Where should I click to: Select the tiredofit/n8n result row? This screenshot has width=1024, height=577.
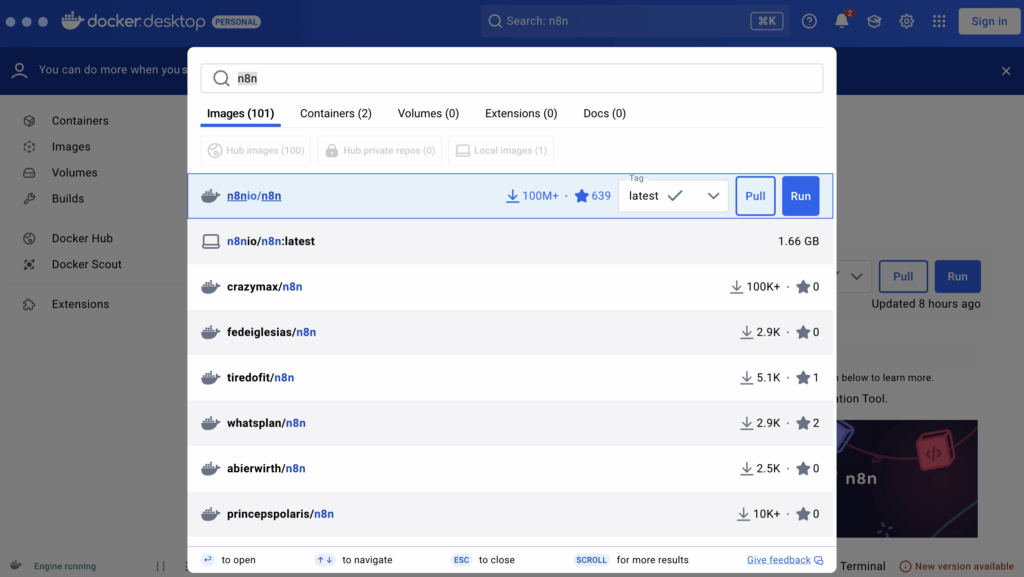[x=511, y=378]
